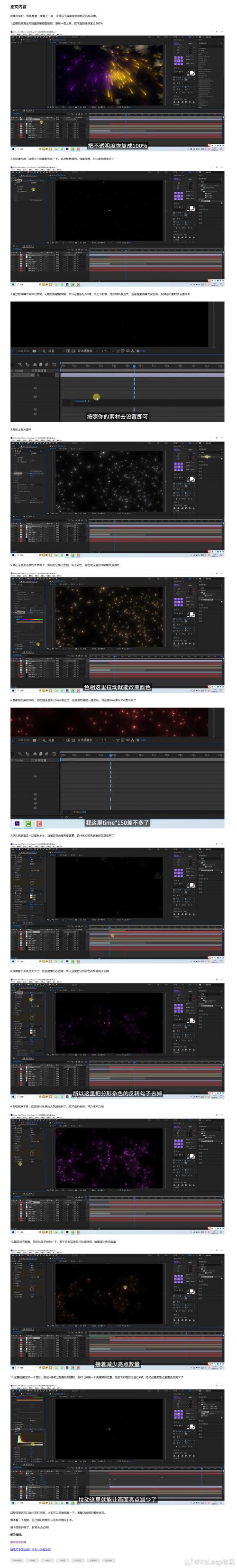Click the snapshot camera icon in step 3 viewer bar

coord(34,351)
